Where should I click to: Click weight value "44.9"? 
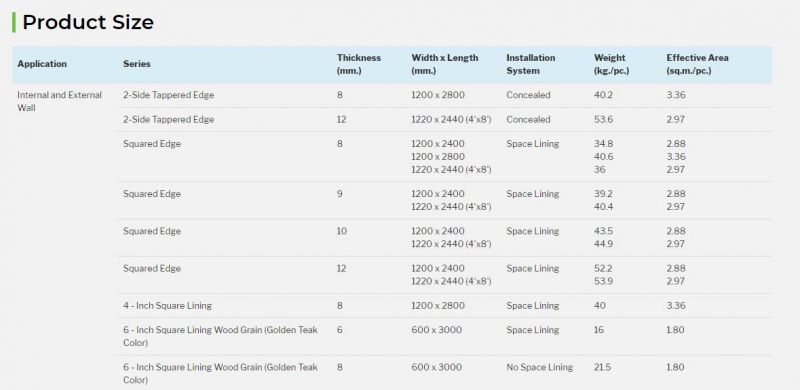pyautogui.click(x=603, y=244)
